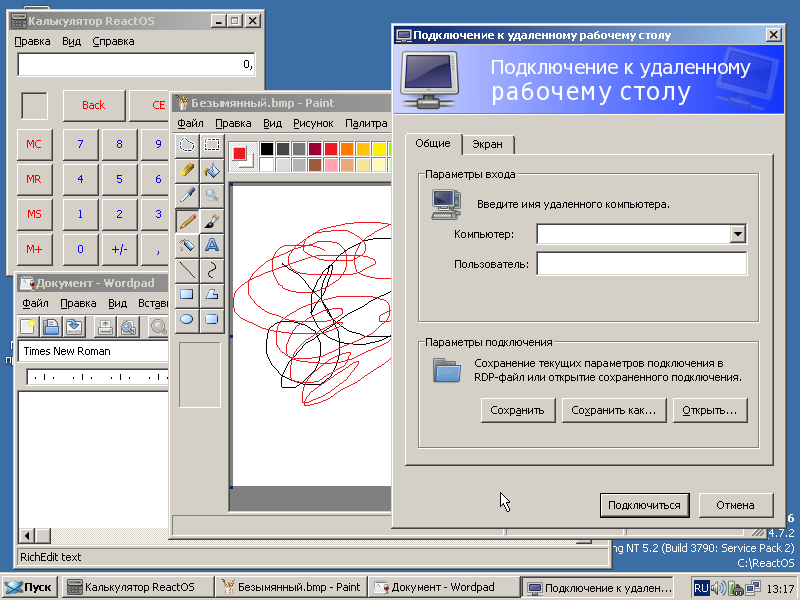Click the Пользователь input field

coord(642,264)
